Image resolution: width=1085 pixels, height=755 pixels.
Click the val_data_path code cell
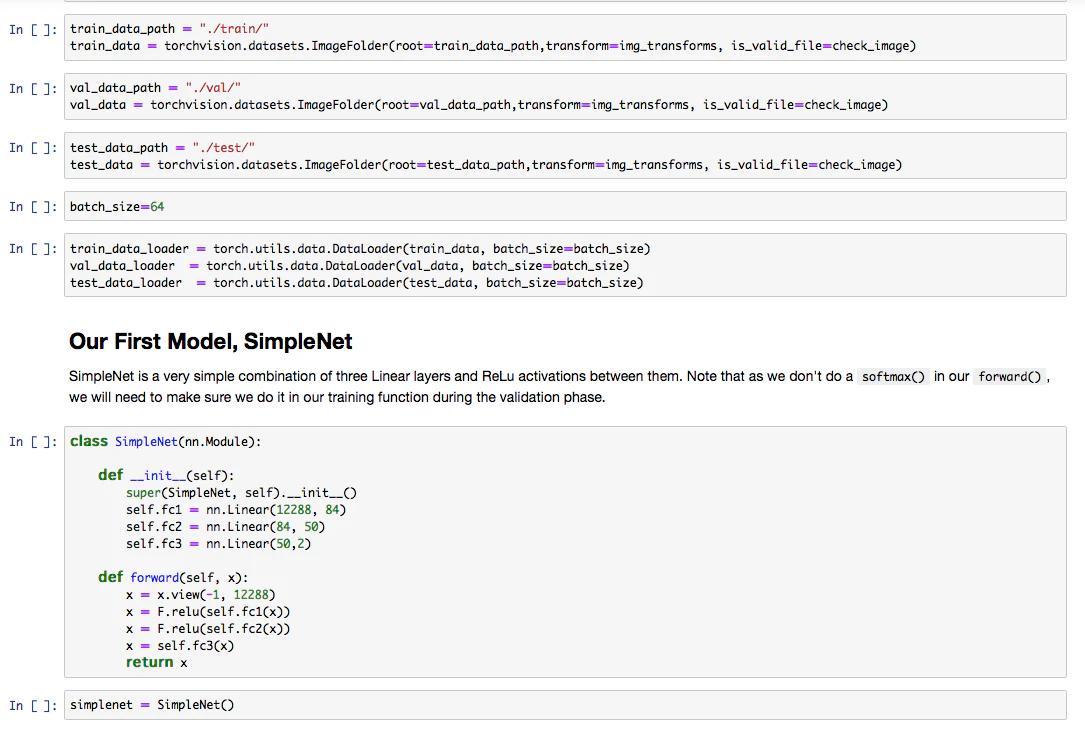[565, 96]
